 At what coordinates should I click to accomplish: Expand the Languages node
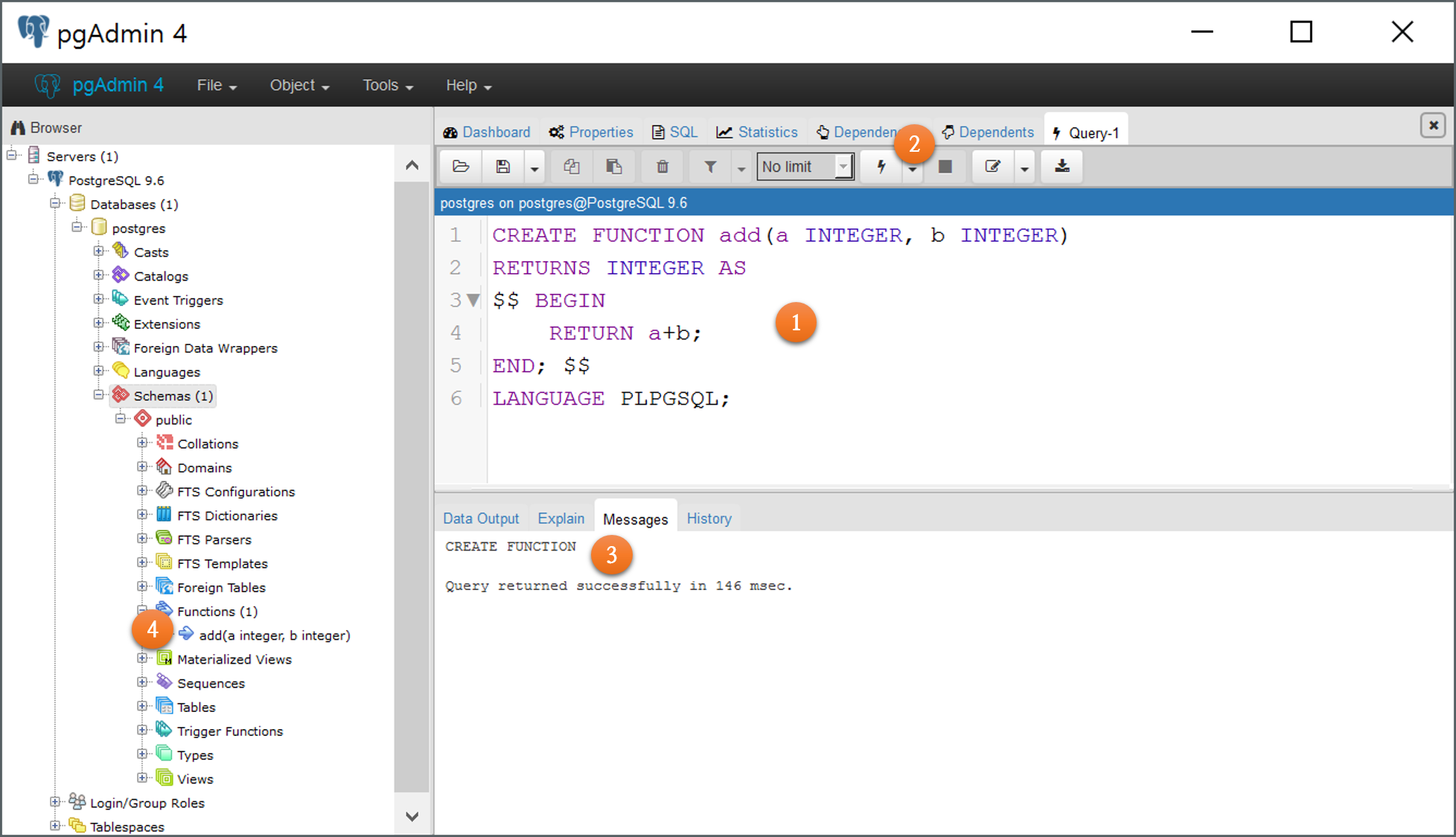pyautogui.click(x=99, y=370)
